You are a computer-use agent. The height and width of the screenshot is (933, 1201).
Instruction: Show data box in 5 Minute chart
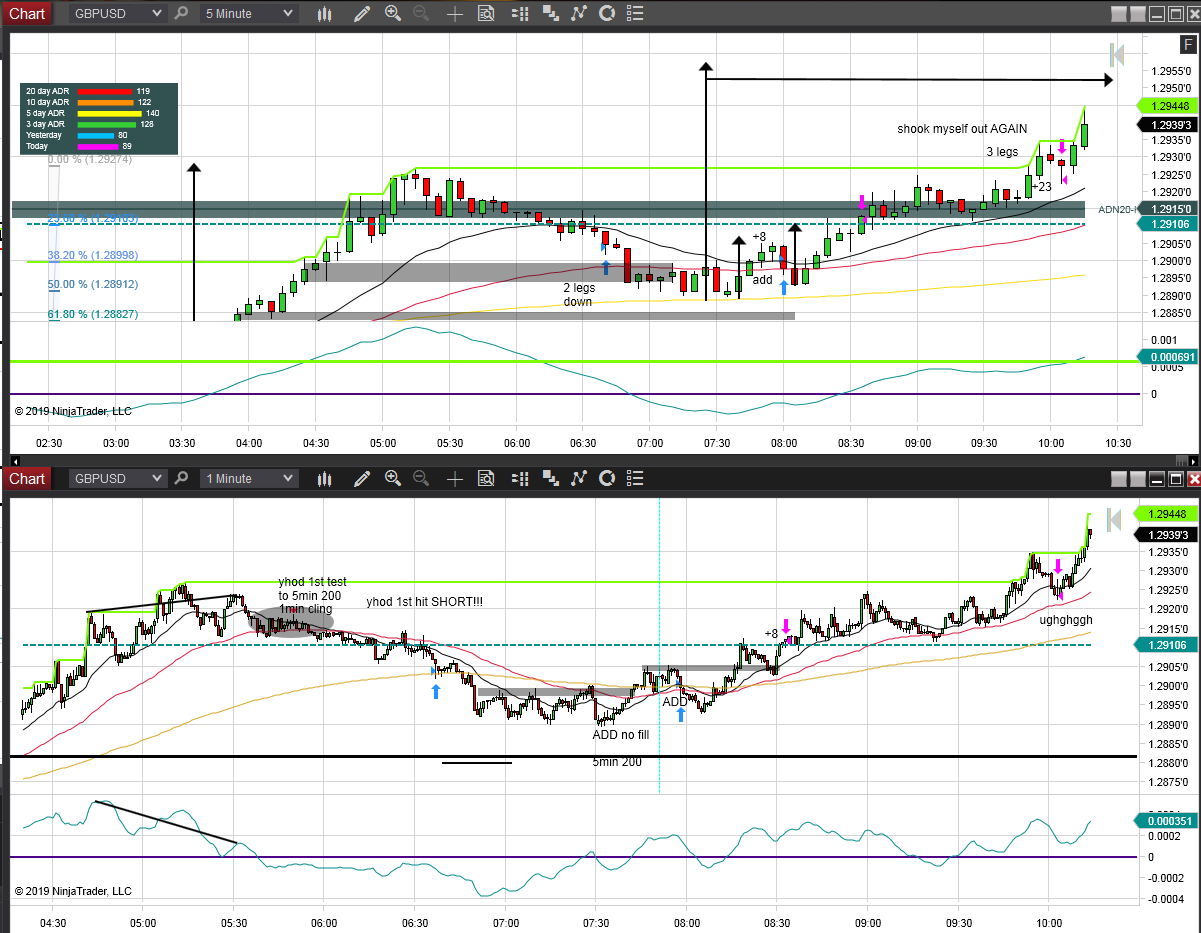tap(486, 13)
